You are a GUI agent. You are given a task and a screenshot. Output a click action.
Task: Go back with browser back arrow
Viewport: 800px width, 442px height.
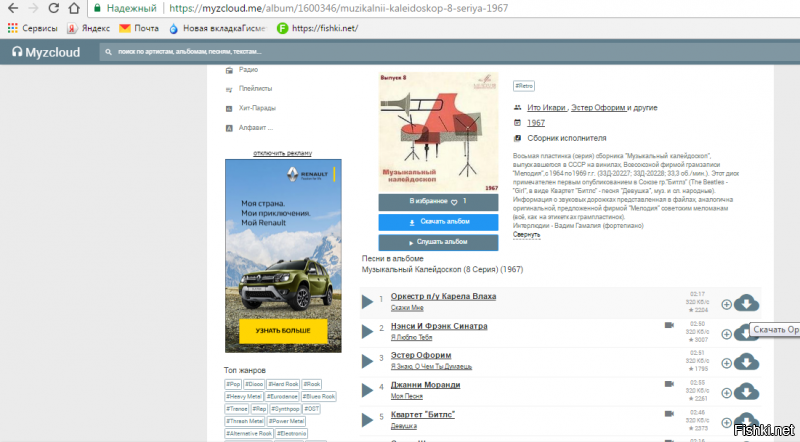(x=13, y=8)
